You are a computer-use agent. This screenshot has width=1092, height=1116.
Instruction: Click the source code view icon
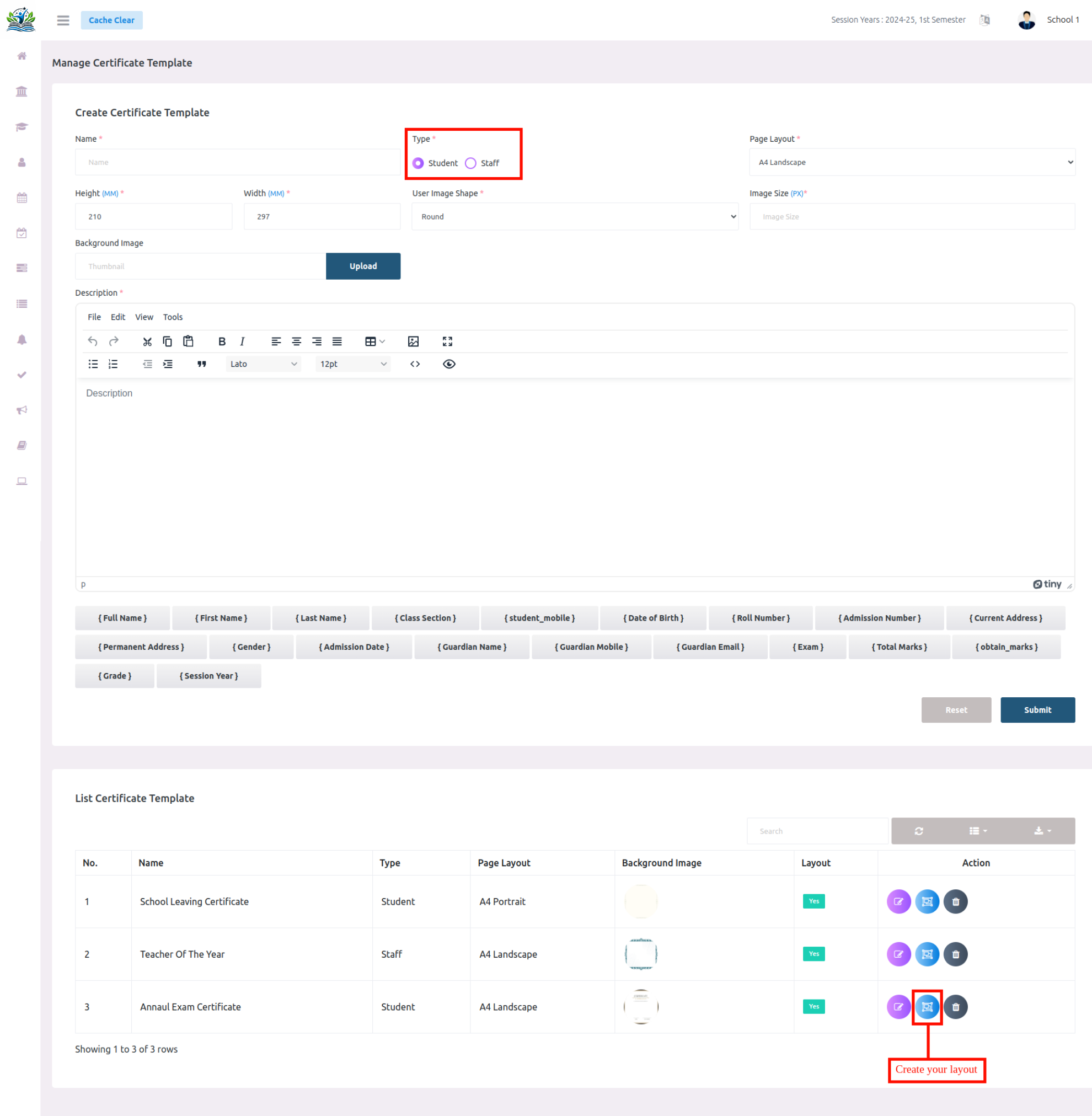(x=415, y=364)
